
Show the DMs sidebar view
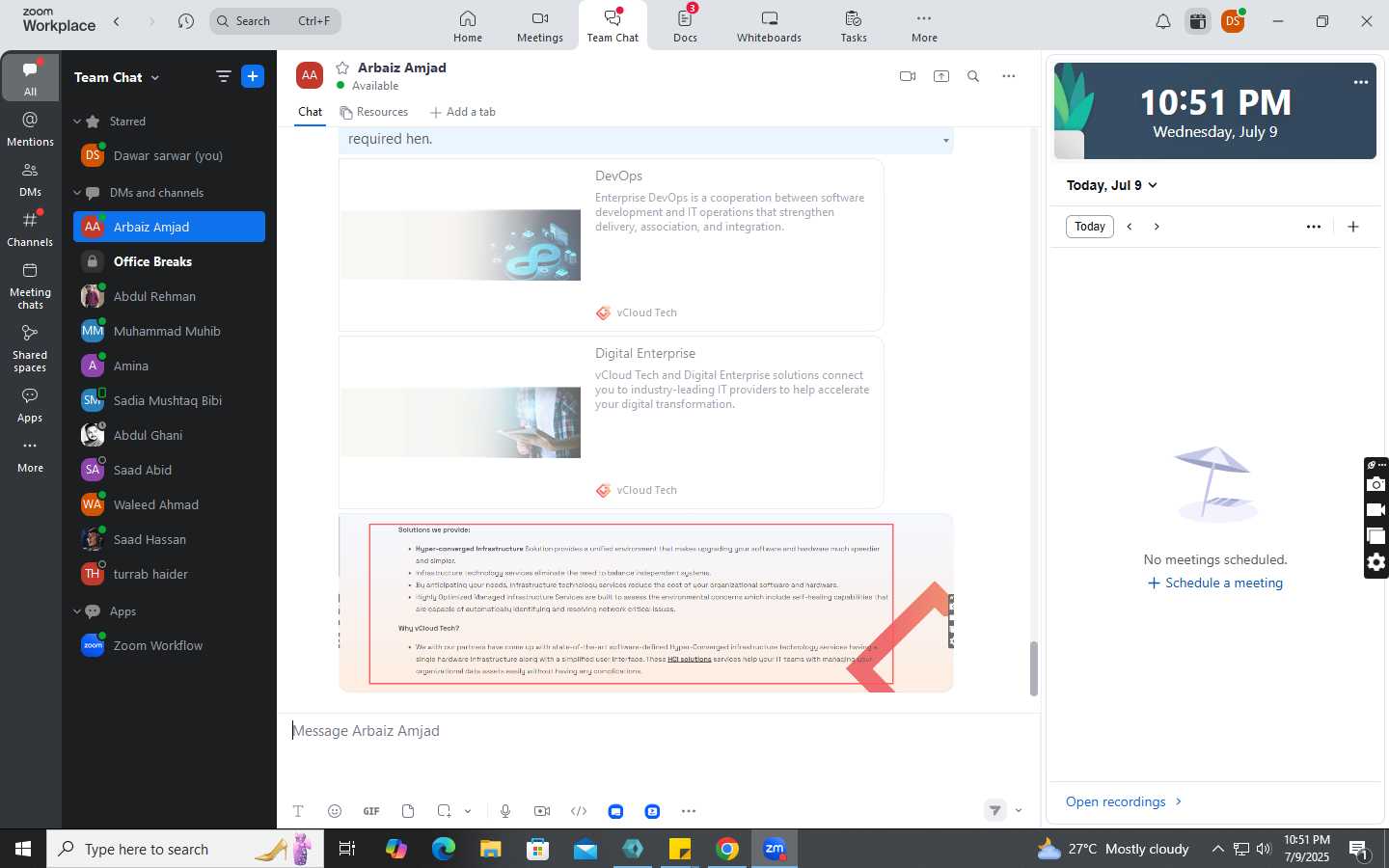(x=30, y=178)
